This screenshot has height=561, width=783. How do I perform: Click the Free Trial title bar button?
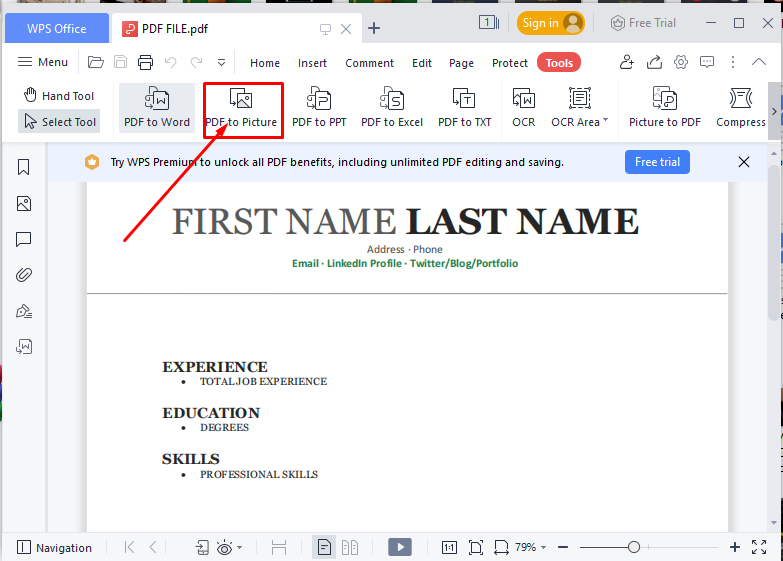(x=643, y=23)
